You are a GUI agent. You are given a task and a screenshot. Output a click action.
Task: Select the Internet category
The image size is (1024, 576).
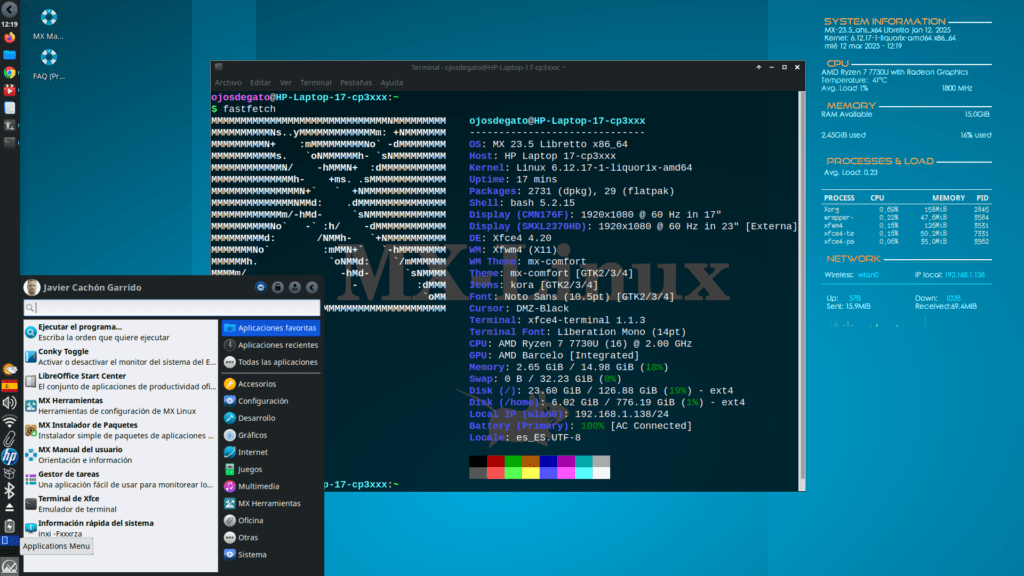270,452
